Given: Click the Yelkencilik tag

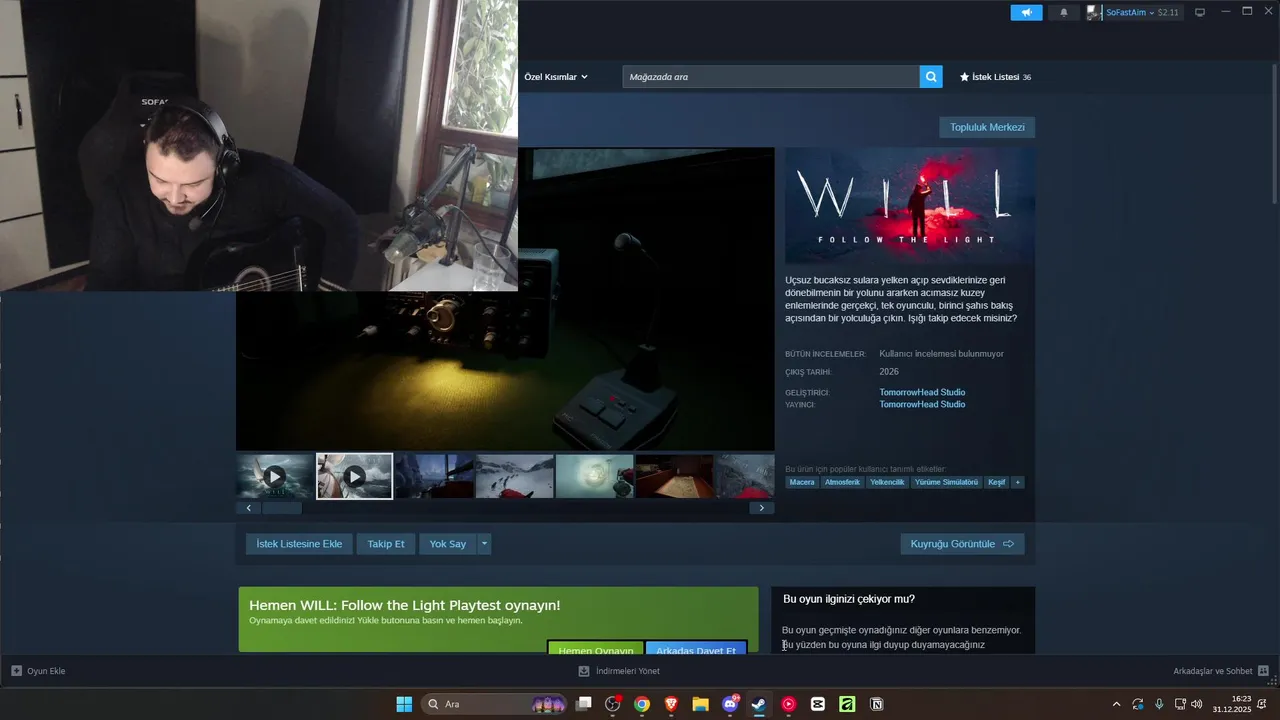Looking at the screenshot, I should (x=887, y=482).
